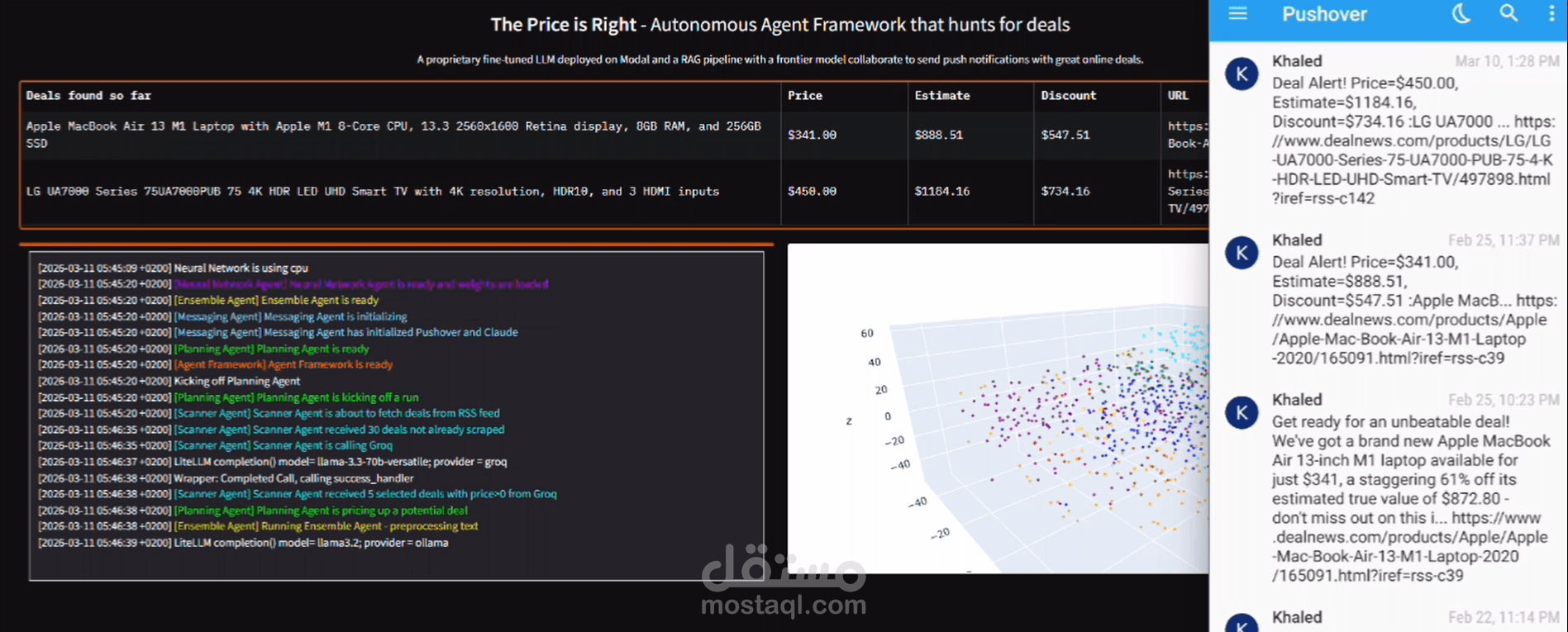The height and width of the screenshot is (632, 1568).
Task: Click log line 'Ensemble Agent is ready'
Action: [208, 301]
